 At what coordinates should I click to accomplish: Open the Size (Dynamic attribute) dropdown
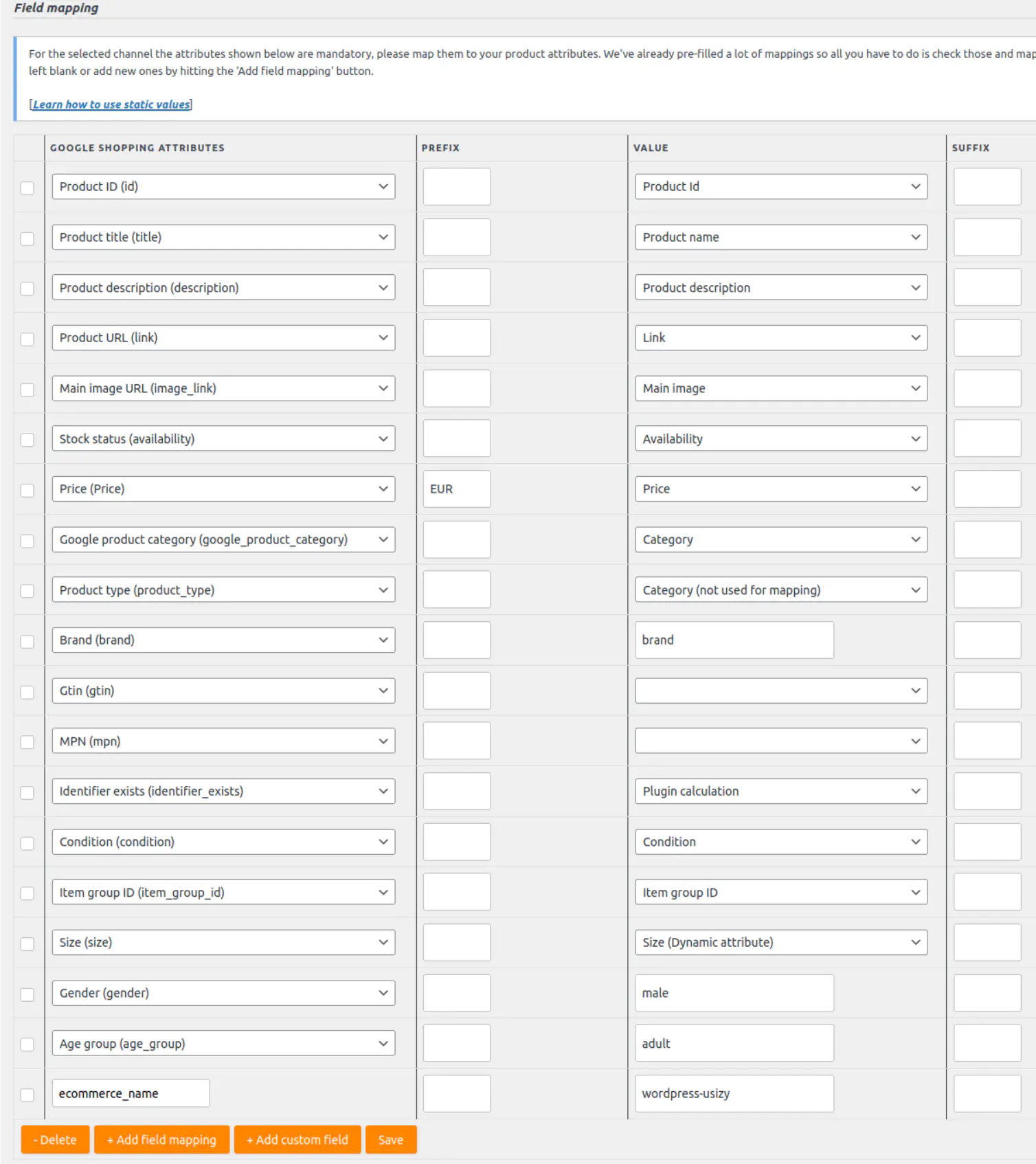[x=780, y=942]
